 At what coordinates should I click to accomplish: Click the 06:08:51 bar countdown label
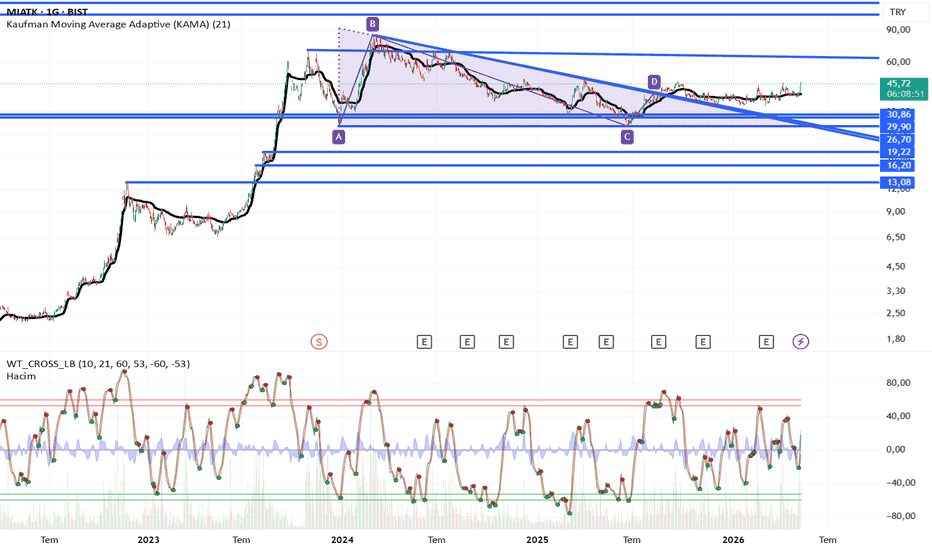point(905,94)
